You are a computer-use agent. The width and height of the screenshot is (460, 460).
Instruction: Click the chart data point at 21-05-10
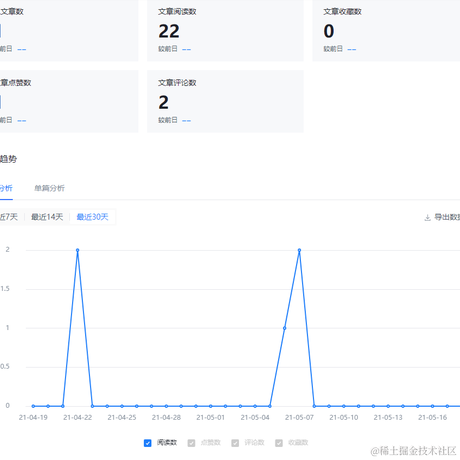coord(344,406)
